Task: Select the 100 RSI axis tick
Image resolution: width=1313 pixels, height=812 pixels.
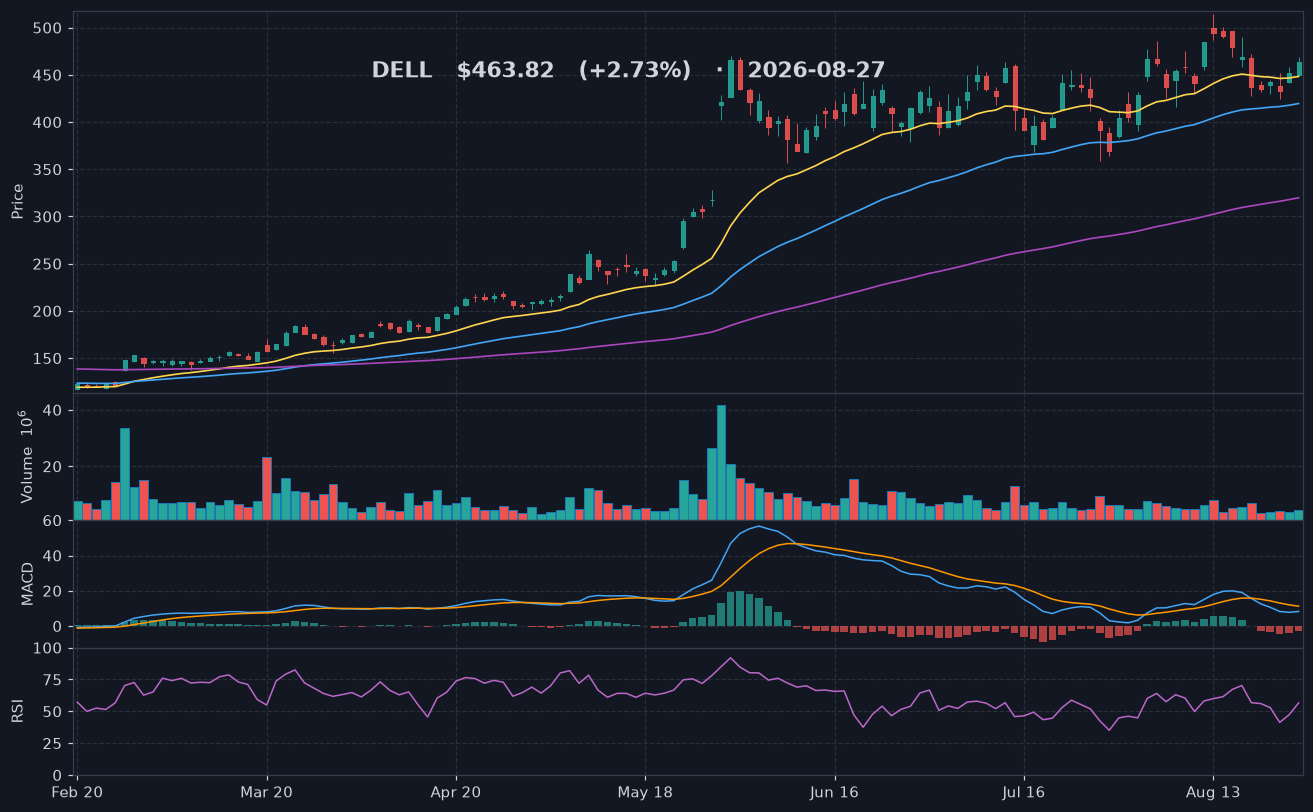Action: tap(49, 649)
